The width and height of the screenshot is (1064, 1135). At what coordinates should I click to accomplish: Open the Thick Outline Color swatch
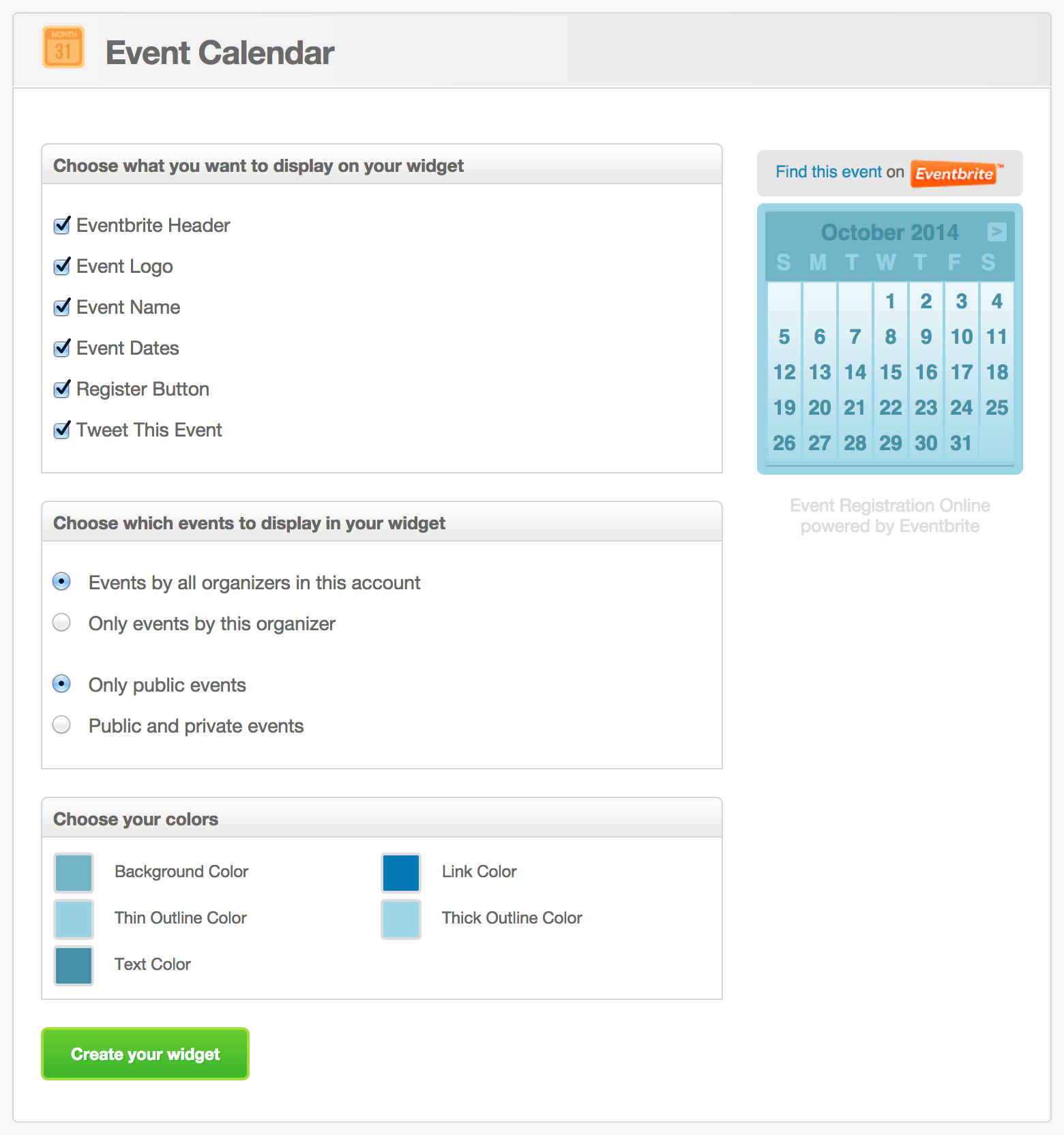coord(401,919)
